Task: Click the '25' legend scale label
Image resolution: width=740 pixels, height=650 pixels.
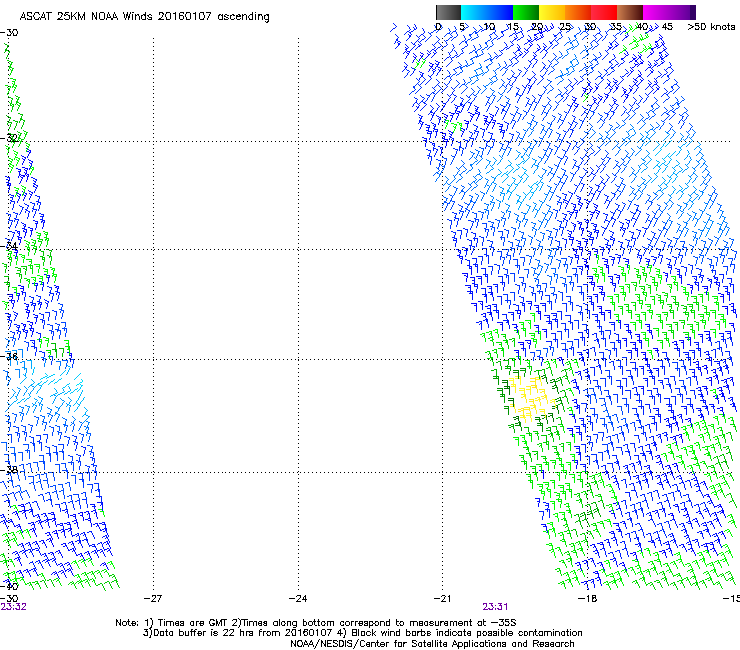Action: [x=565, y=27]
